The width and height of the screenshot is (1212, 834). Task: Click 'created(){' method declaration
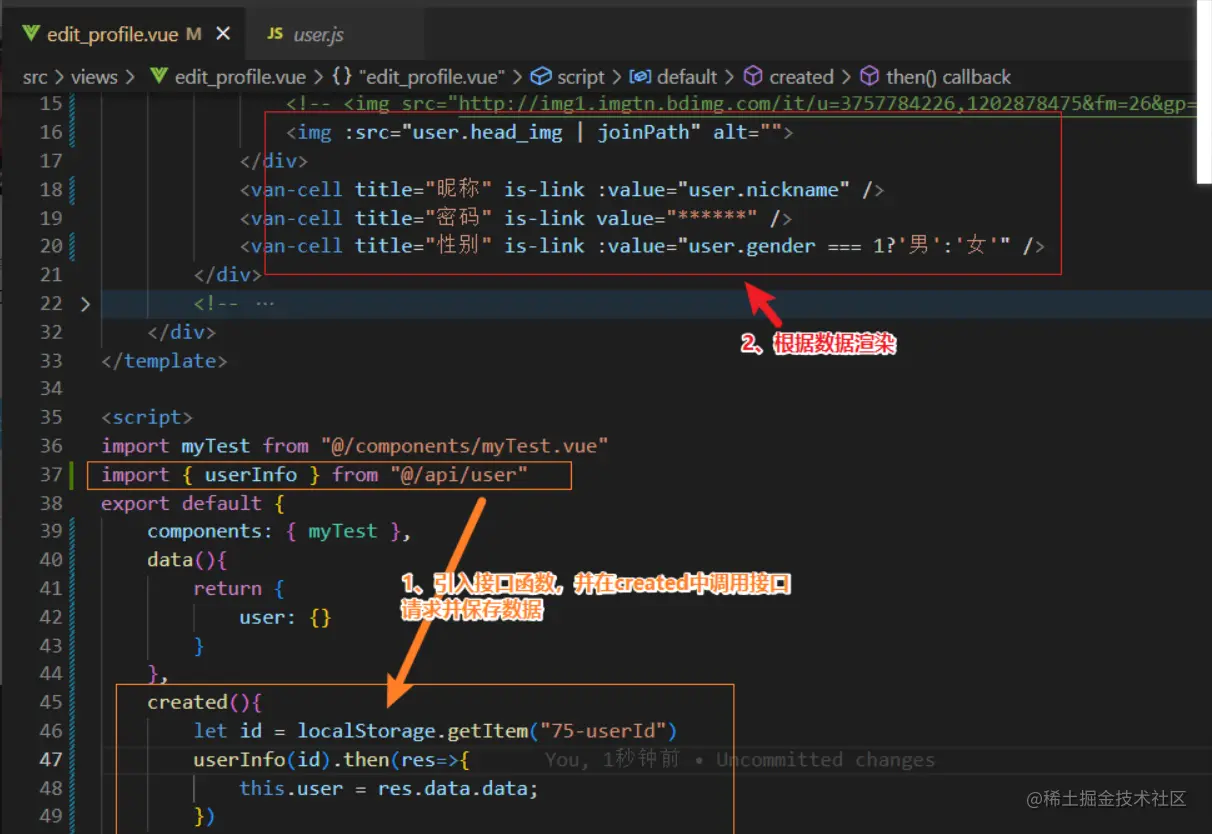[205, 702]
